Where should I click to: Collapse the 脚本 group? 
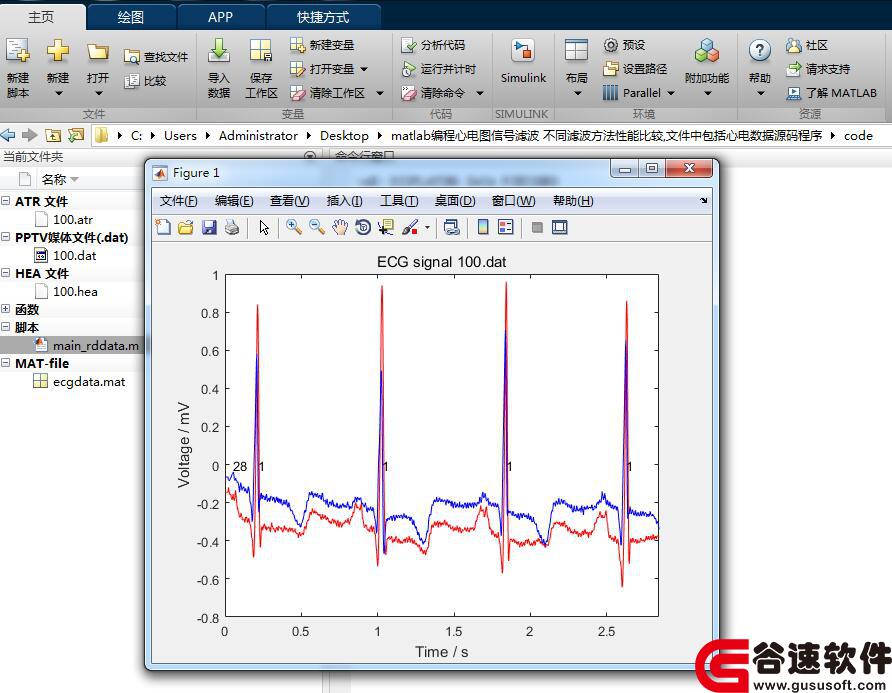(6, 327)
